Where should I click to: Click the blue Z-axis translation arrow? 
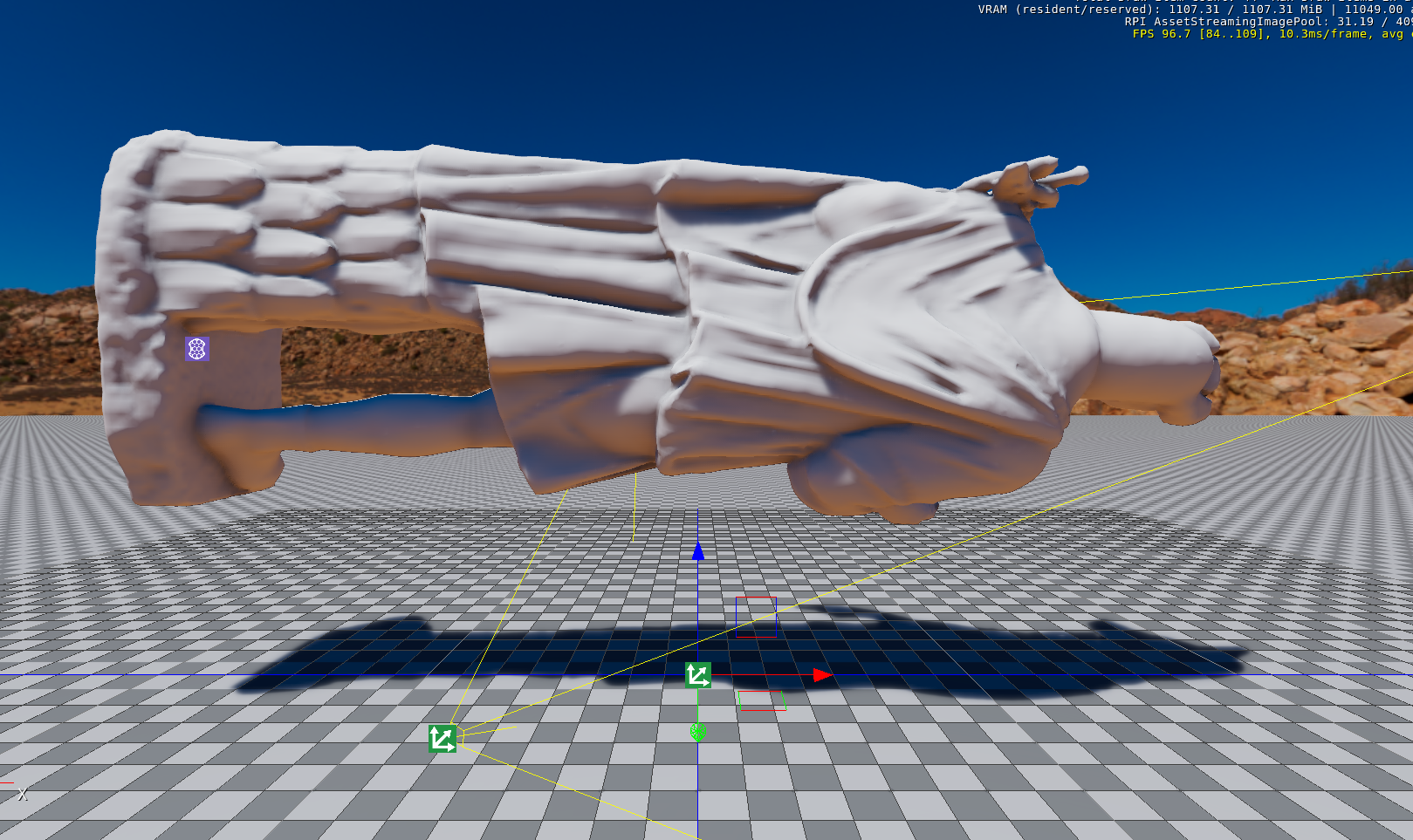click(698, 551)
